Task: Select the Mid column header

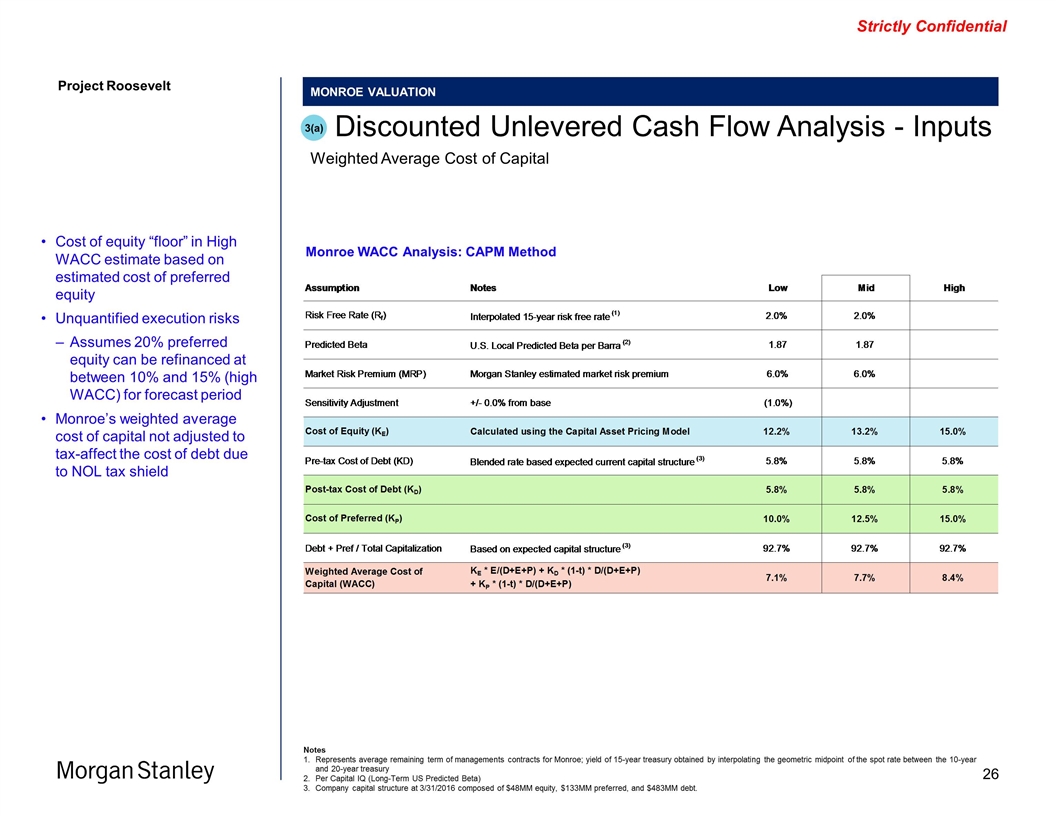Action: pyautogui.click(x=865, y=287)
